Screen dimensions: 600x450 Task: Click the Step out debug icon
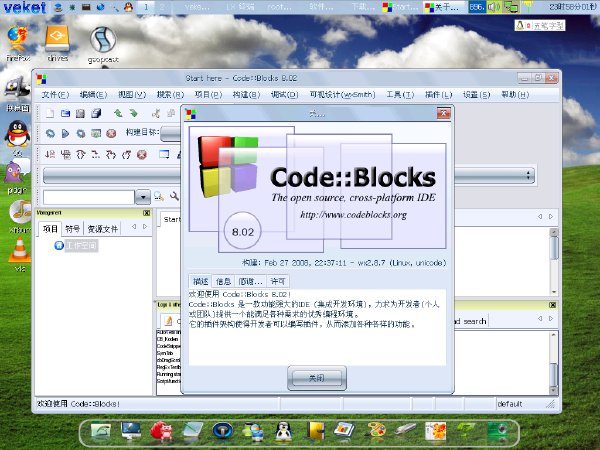[x=126, y=154]
